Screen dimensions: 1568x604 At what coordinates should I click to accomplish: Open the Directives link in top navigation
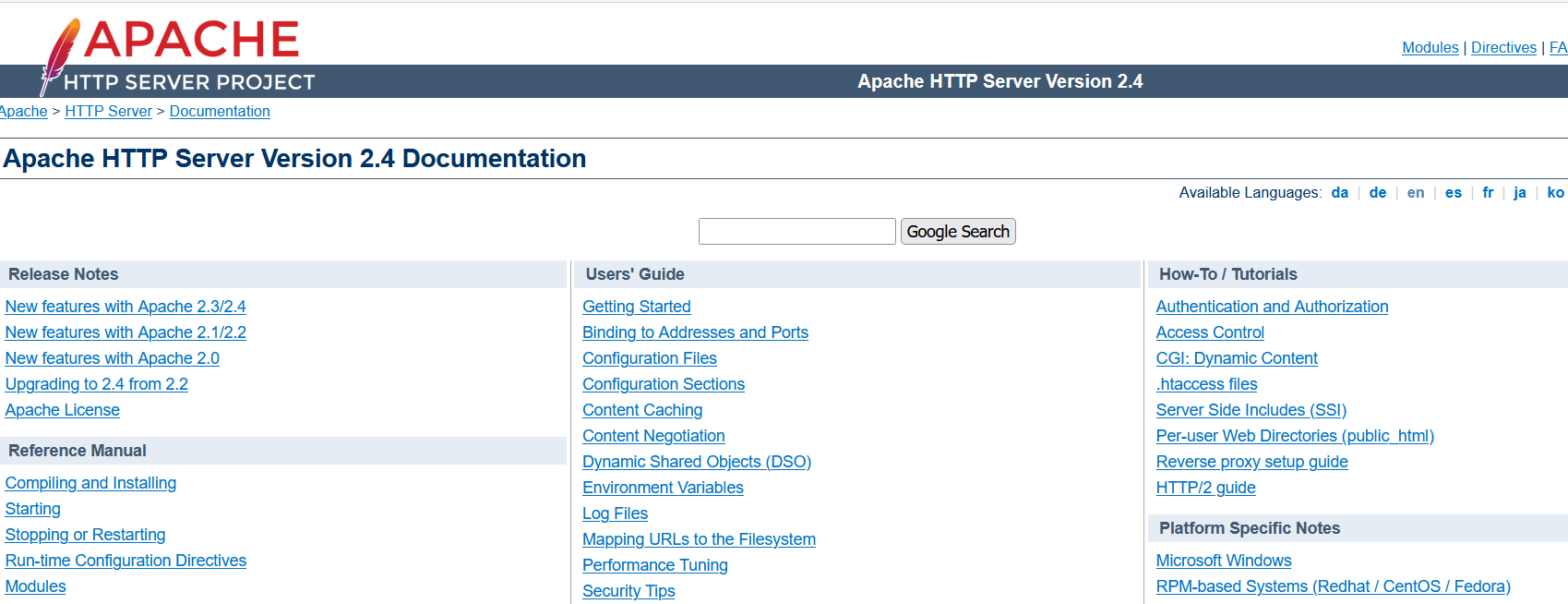click(1503, 47)
